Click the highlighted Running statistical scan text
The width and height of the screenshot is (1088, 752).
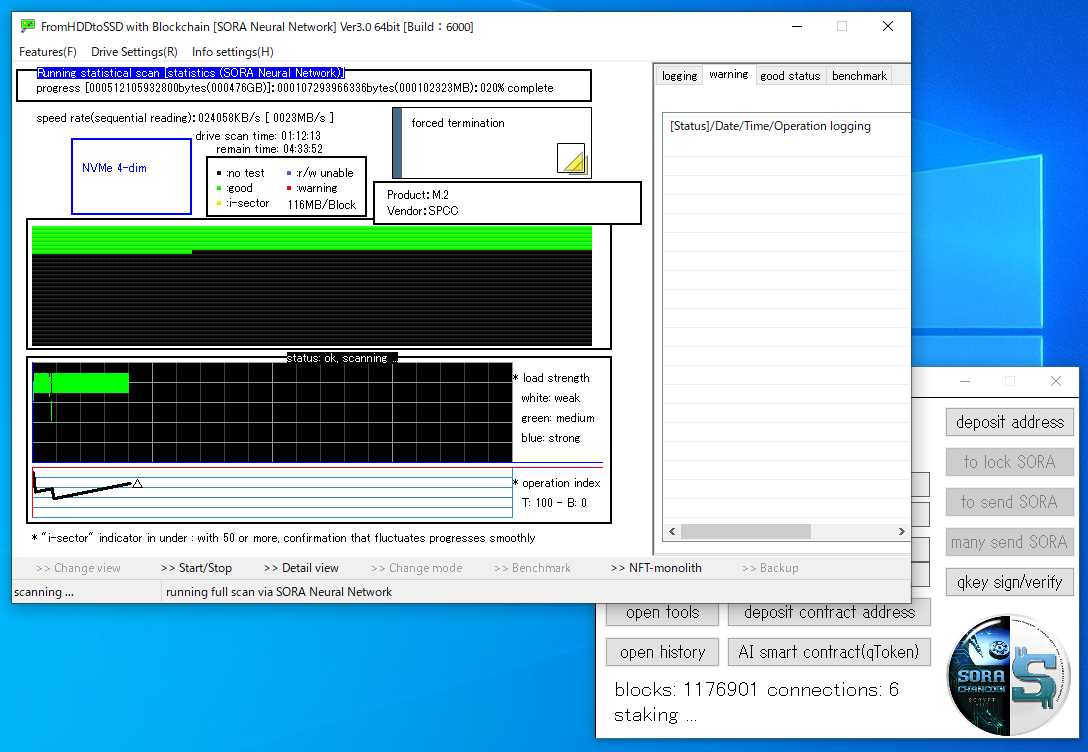click(x=190, y=73)
